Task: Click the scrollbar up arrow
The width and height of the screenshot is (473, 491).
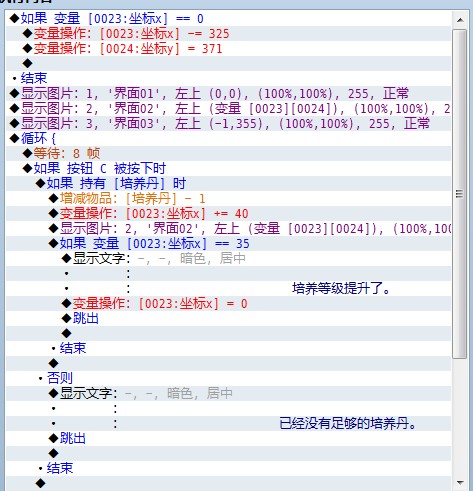Action: (x=460, y=20)
